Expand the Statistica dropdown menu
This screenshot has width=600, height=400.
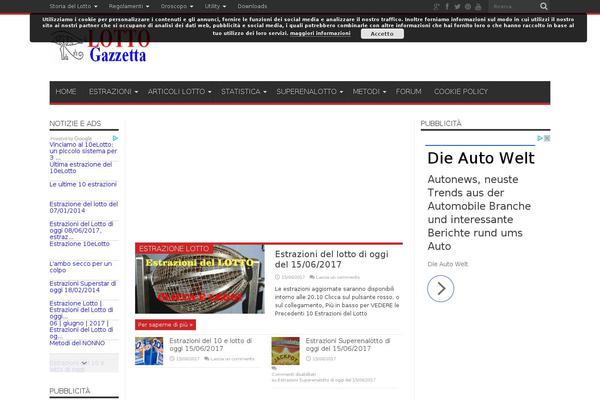(243, 91)
